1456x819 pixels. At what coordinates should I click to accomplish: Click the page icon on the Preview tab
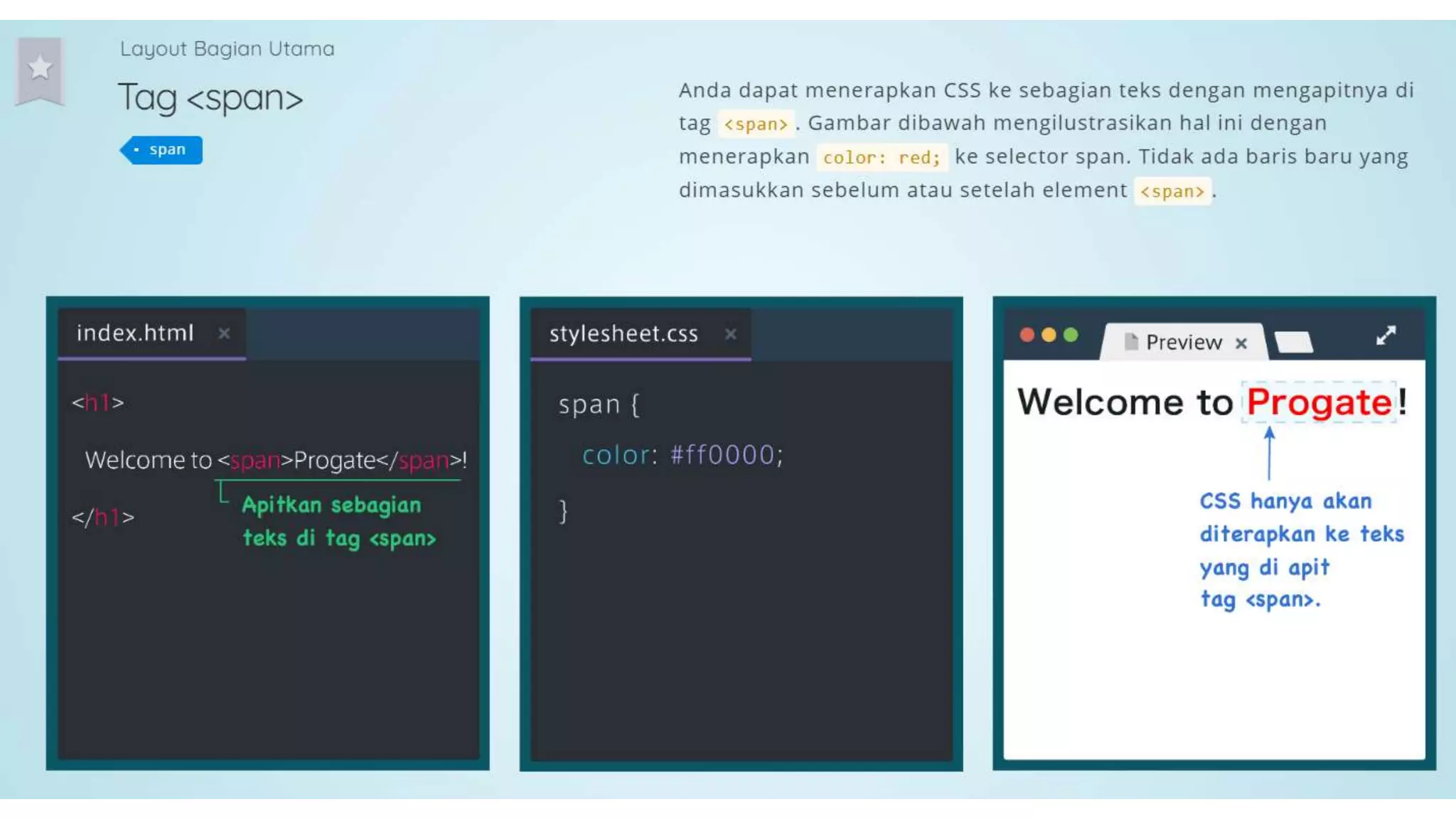(1130, 342)
